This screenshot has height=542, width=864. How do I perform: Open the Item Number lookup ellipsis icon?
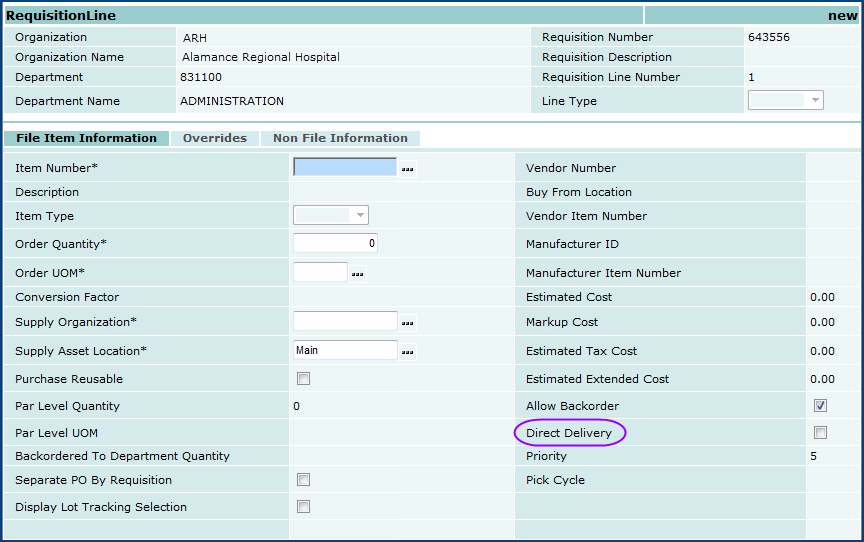407,169
